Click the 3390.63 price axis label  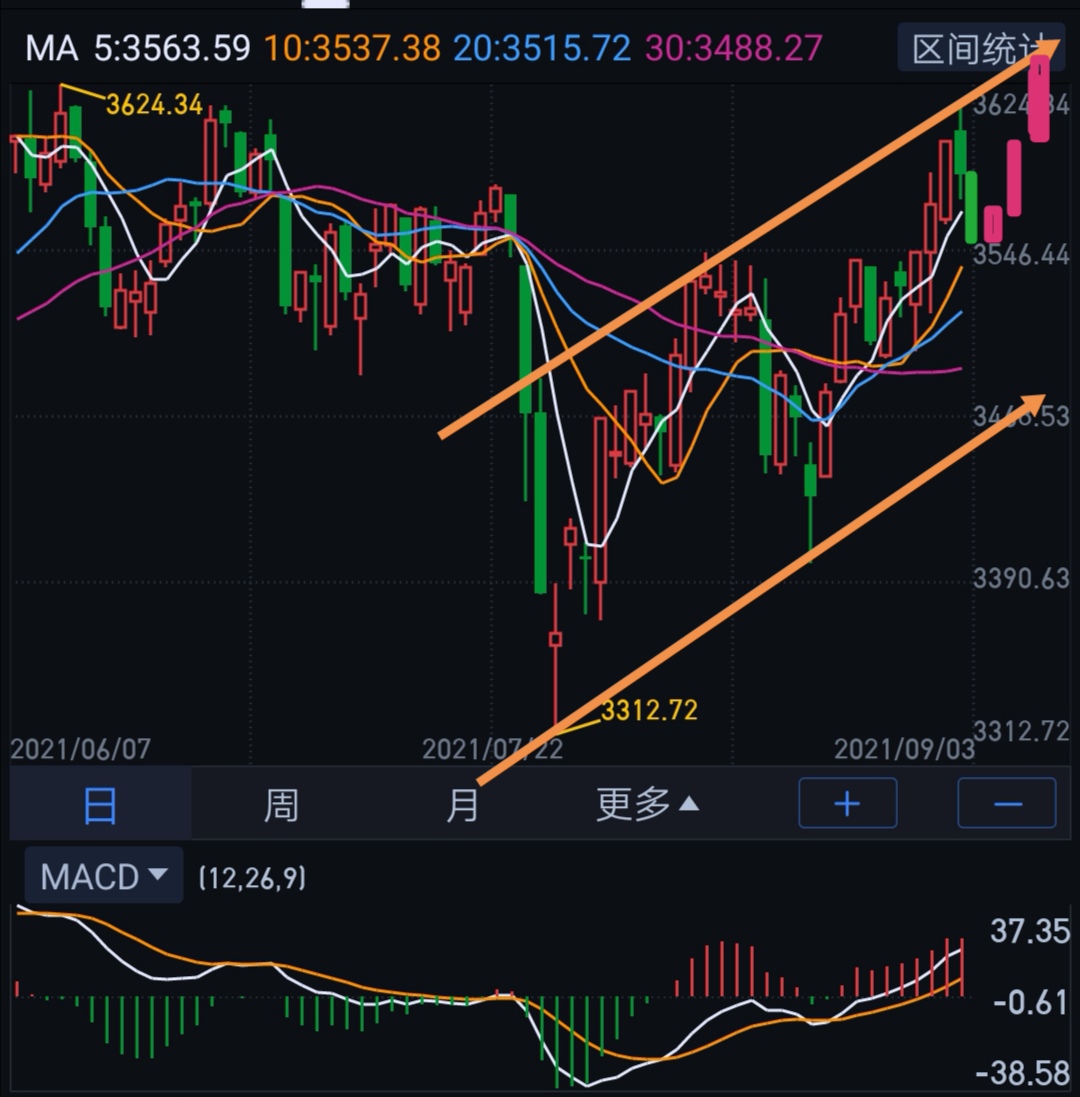tap(1021, 578)
